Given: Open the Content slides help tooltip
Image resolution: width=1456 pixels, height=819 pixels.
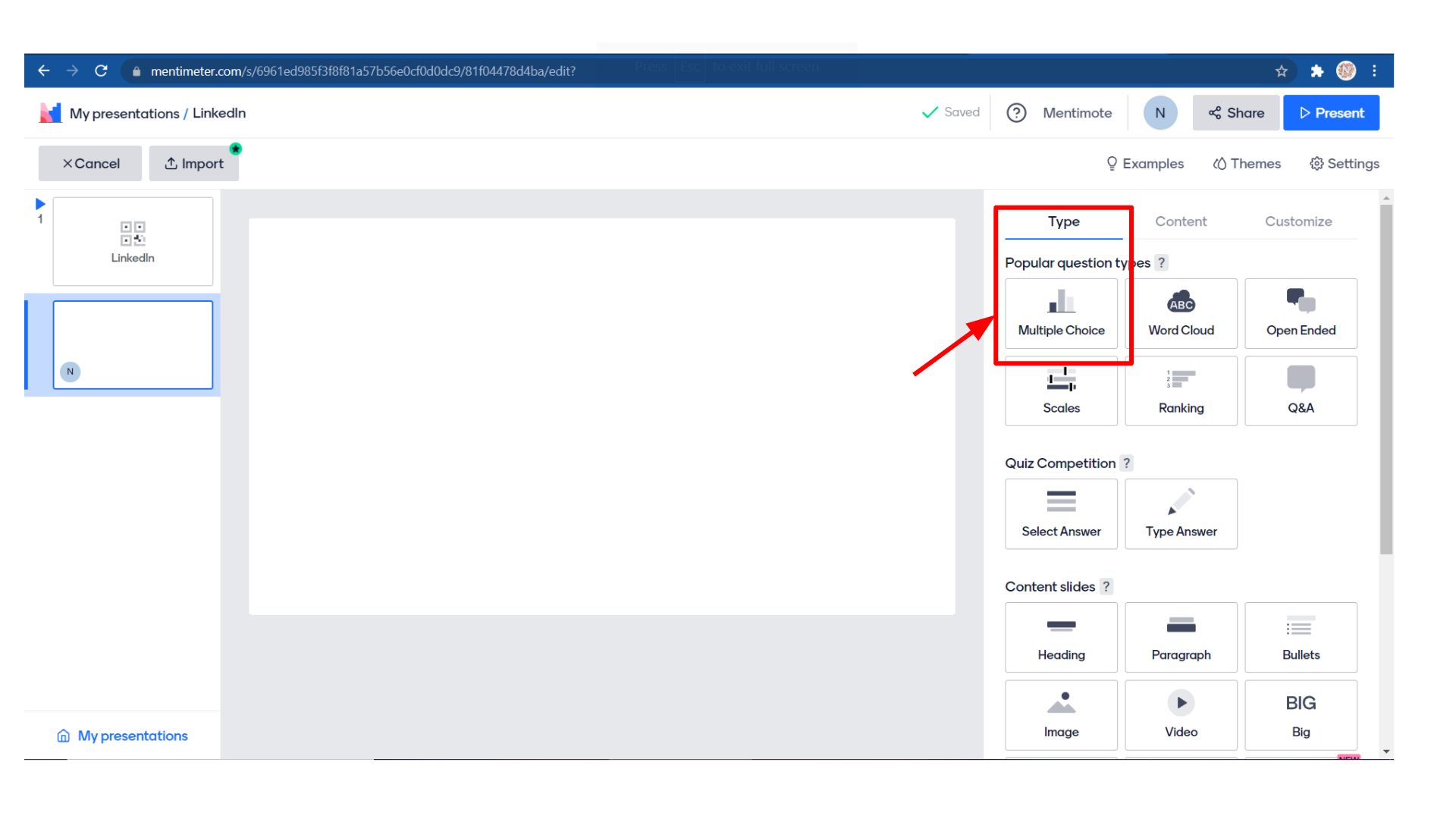Looking at the screenshot, I should click(1106, 586).
